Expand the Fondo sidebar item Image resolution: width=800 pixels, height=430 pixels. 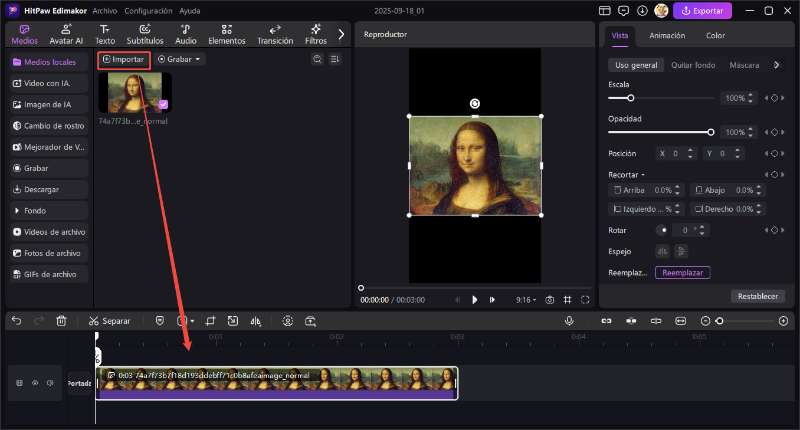pos(49,211)
